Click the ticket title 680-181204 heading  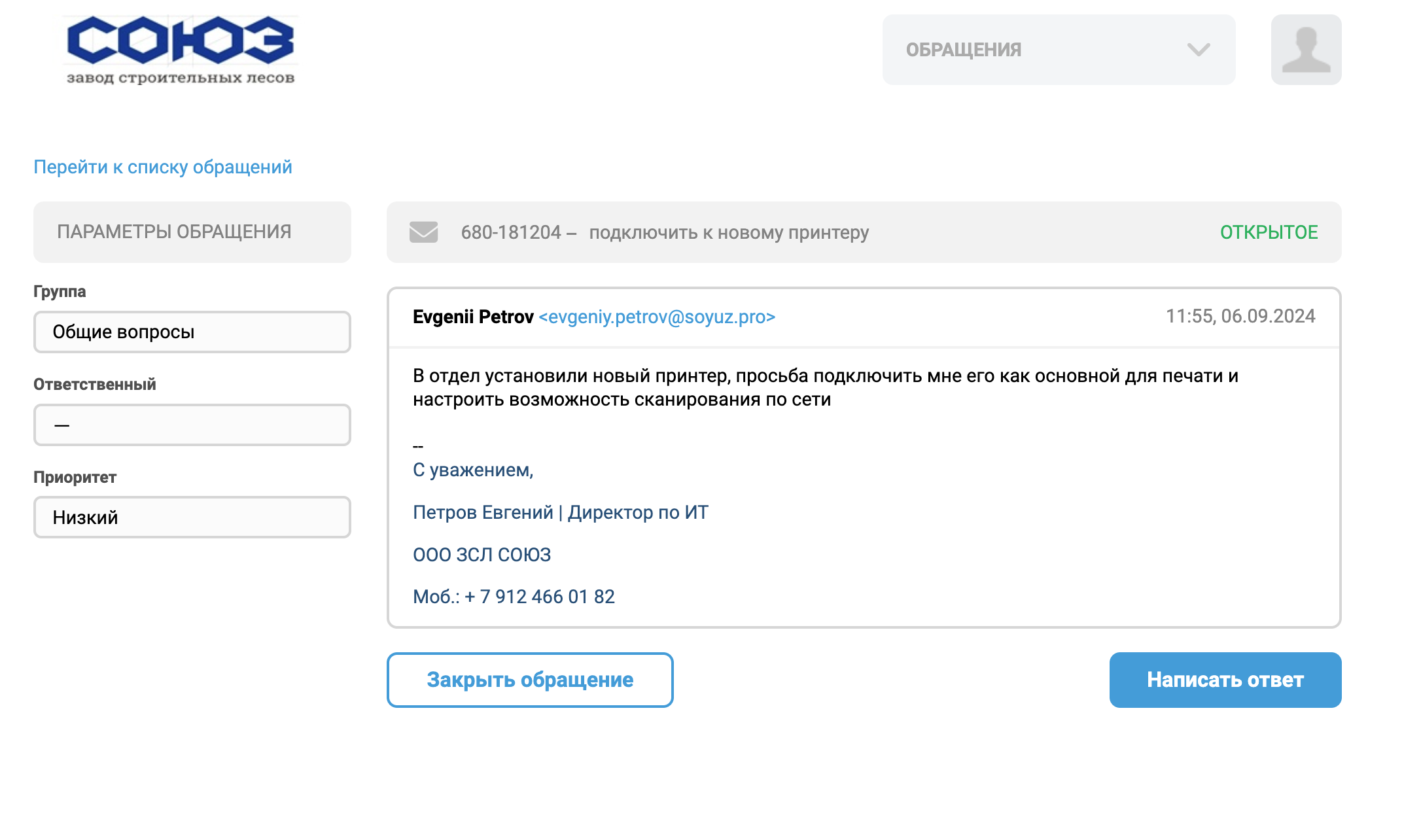(x=665, y=233)
